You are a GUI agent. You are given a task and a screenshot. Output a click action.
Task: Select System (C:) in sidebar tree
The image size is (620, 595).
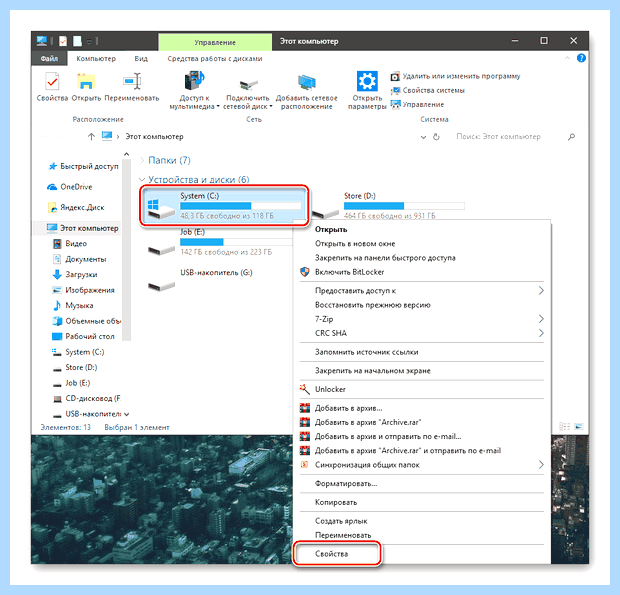[78, 352]
